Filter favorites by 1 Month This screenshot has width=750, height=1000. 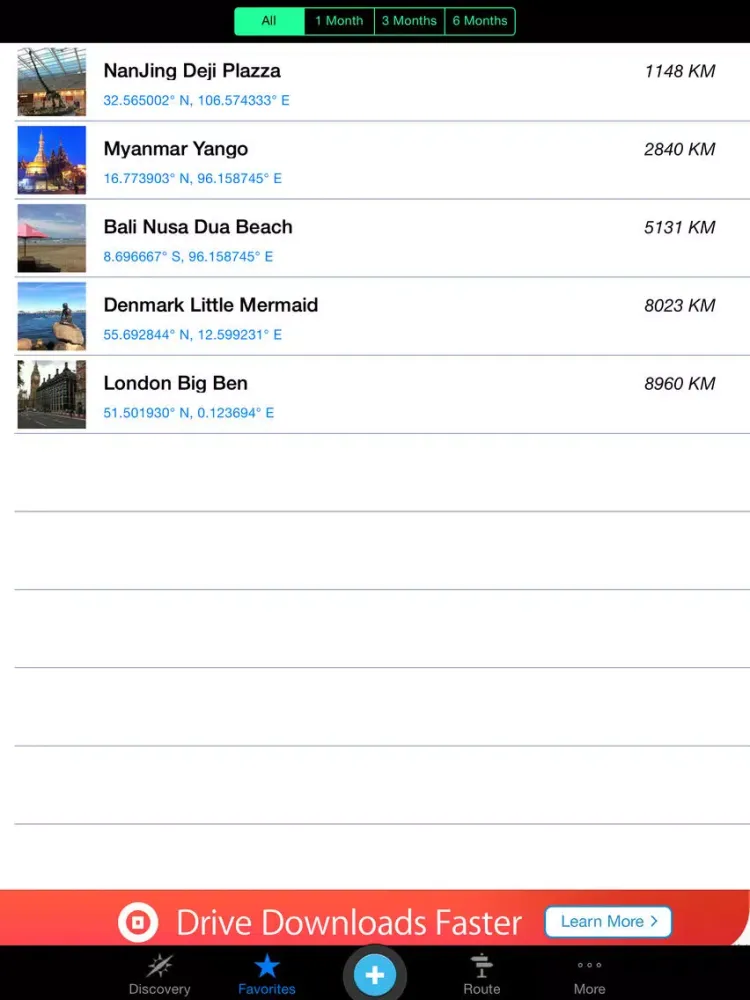click(x=339, y=21)
